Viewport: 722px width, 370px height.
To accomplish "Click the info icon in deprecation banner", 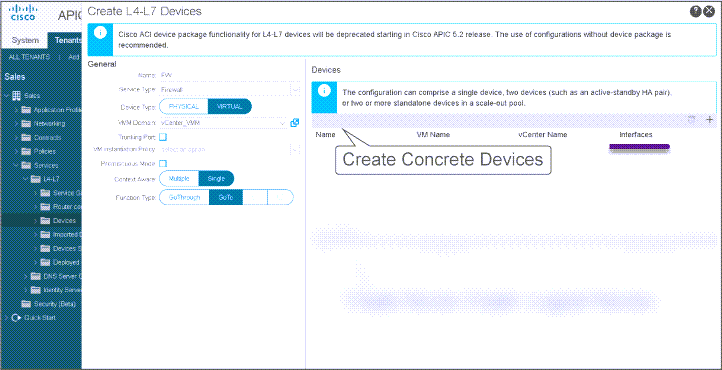I will tap(100, 34).
